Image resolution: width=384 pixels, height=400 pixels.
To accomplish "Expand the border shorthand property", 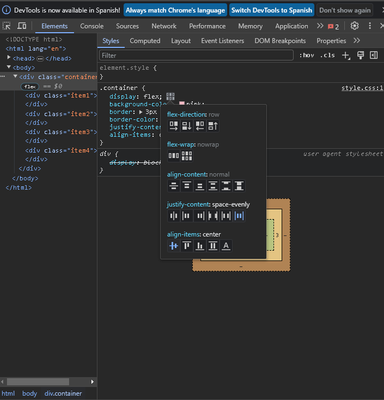I will (141, 112).
